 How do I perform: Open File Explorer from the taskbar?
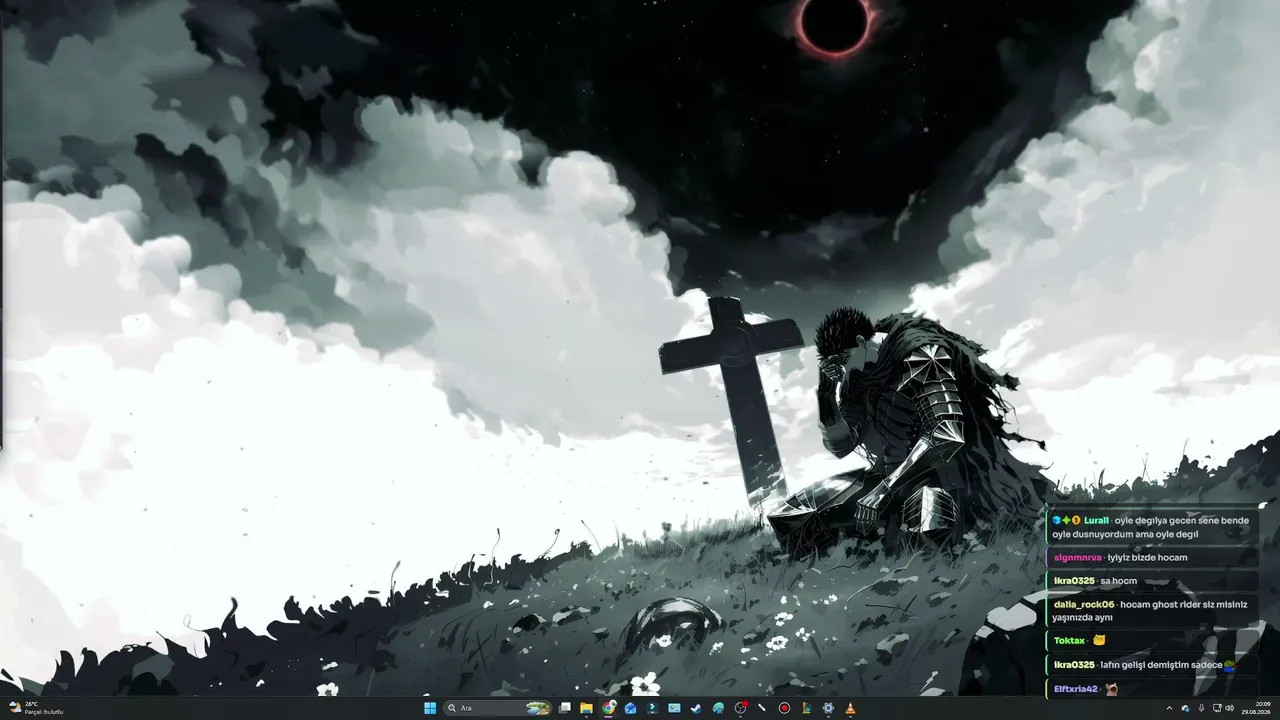[x=587, y=708]
